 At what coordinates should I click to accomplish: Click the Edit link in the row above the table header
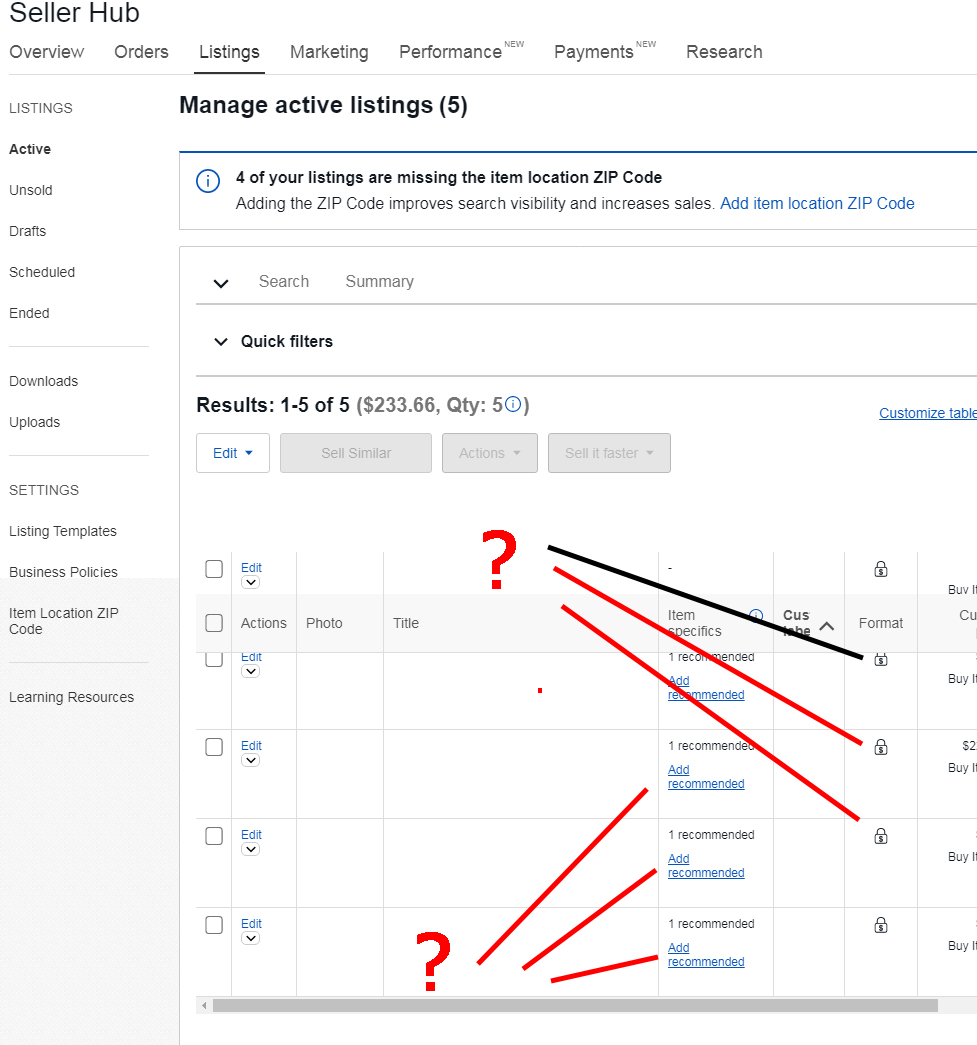[x=251, y=567]
